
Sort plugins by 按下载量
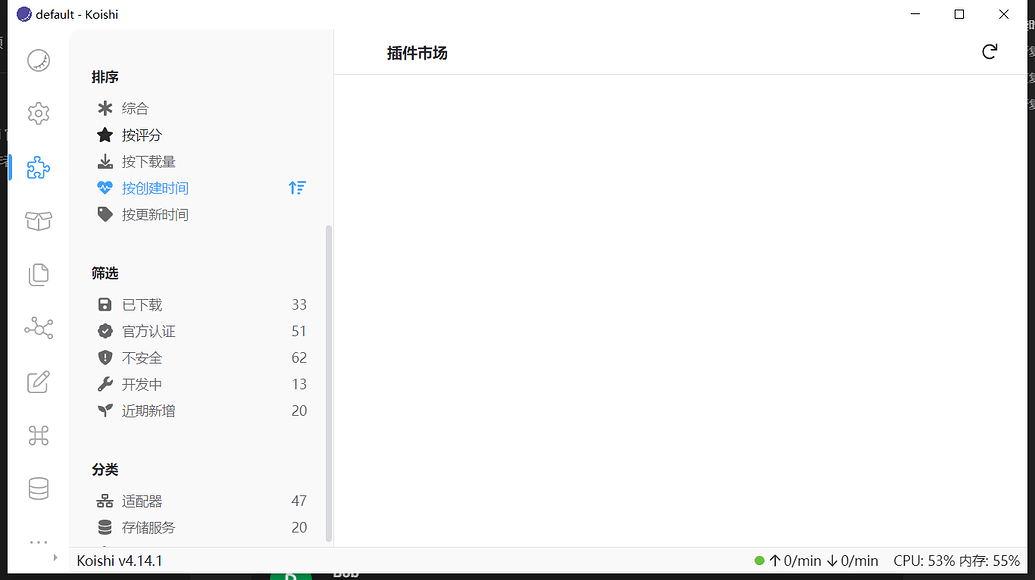point(148,162)
